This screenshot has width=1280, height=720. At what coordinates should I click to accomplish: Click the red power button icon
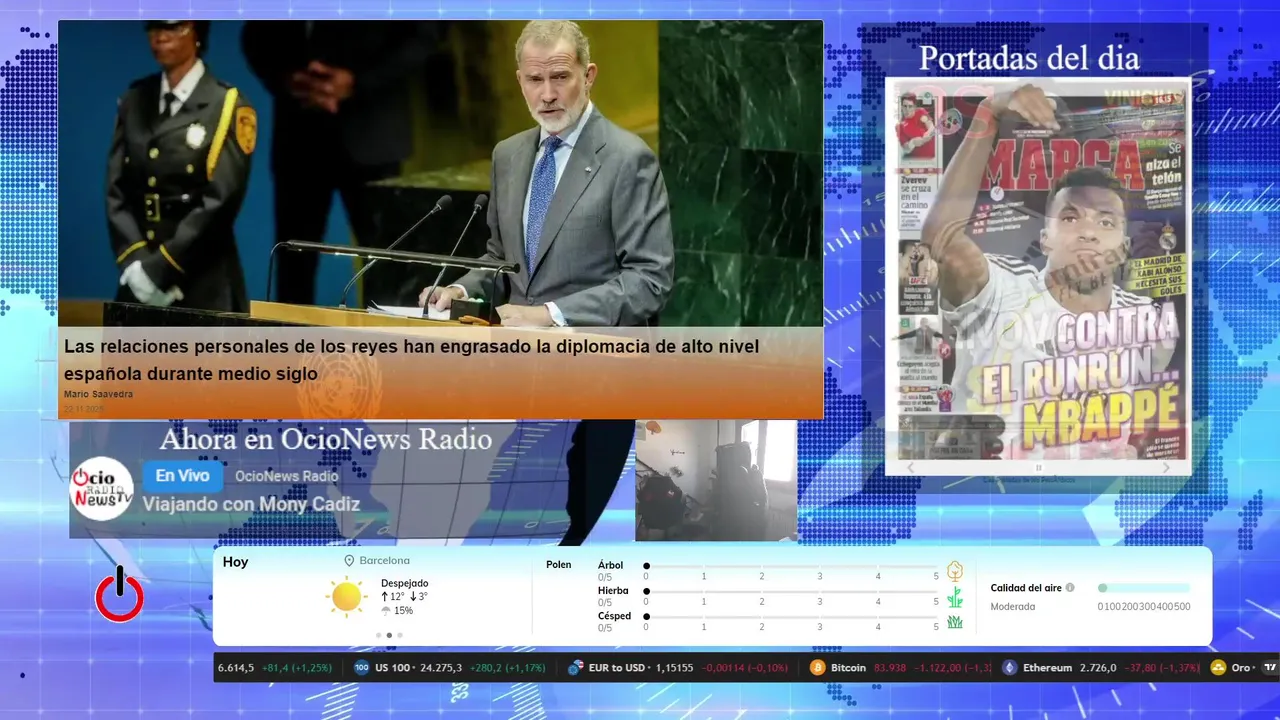coord(119,594)
